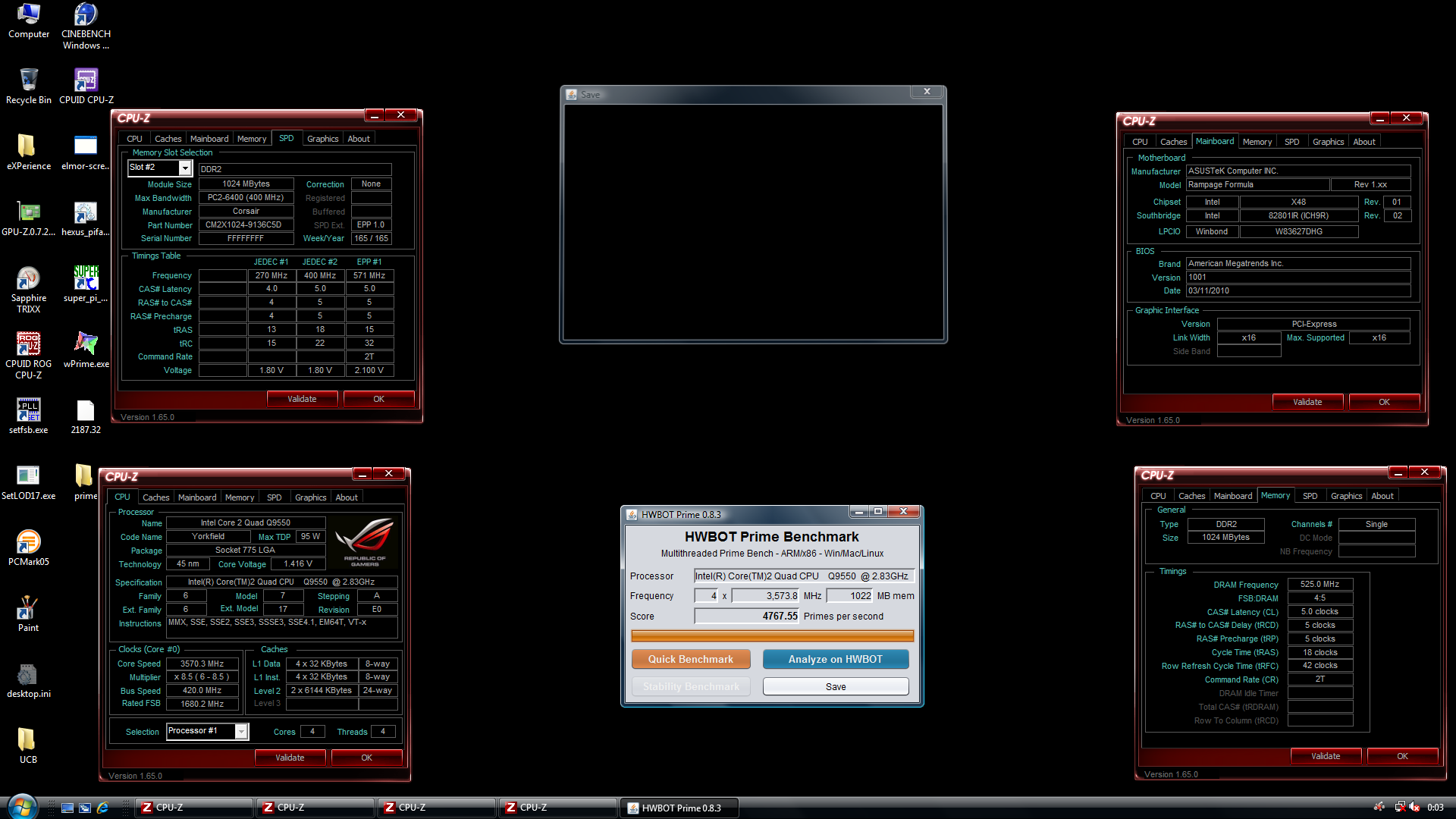Viewport: 1456px width, 819px height.
Task: Open the eXPerience folder icon
Action: (x=29, y=152)
